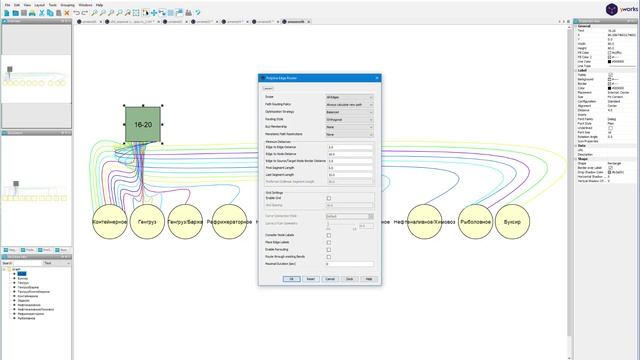The image size is (640, 360).
Task: Open the Grouping menu
Action: point(68,5)
